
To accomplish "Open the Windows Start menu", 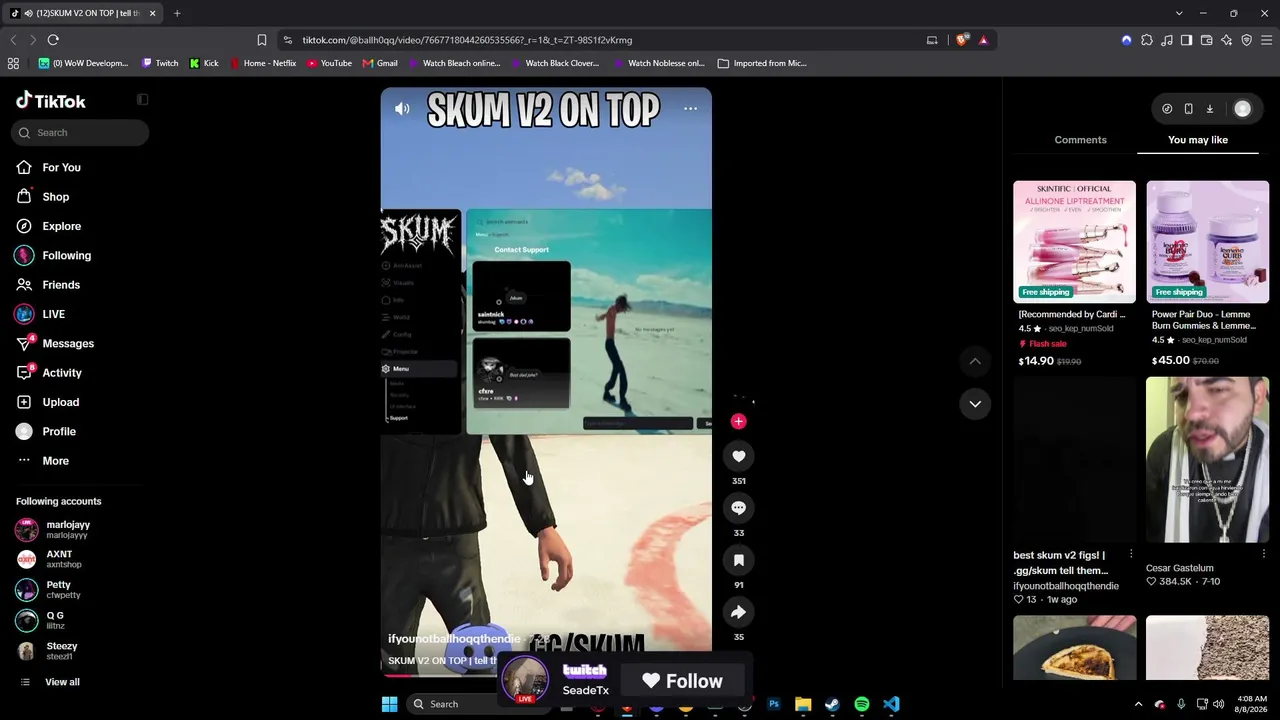I will pyautogui.click(x=389, y=704).
